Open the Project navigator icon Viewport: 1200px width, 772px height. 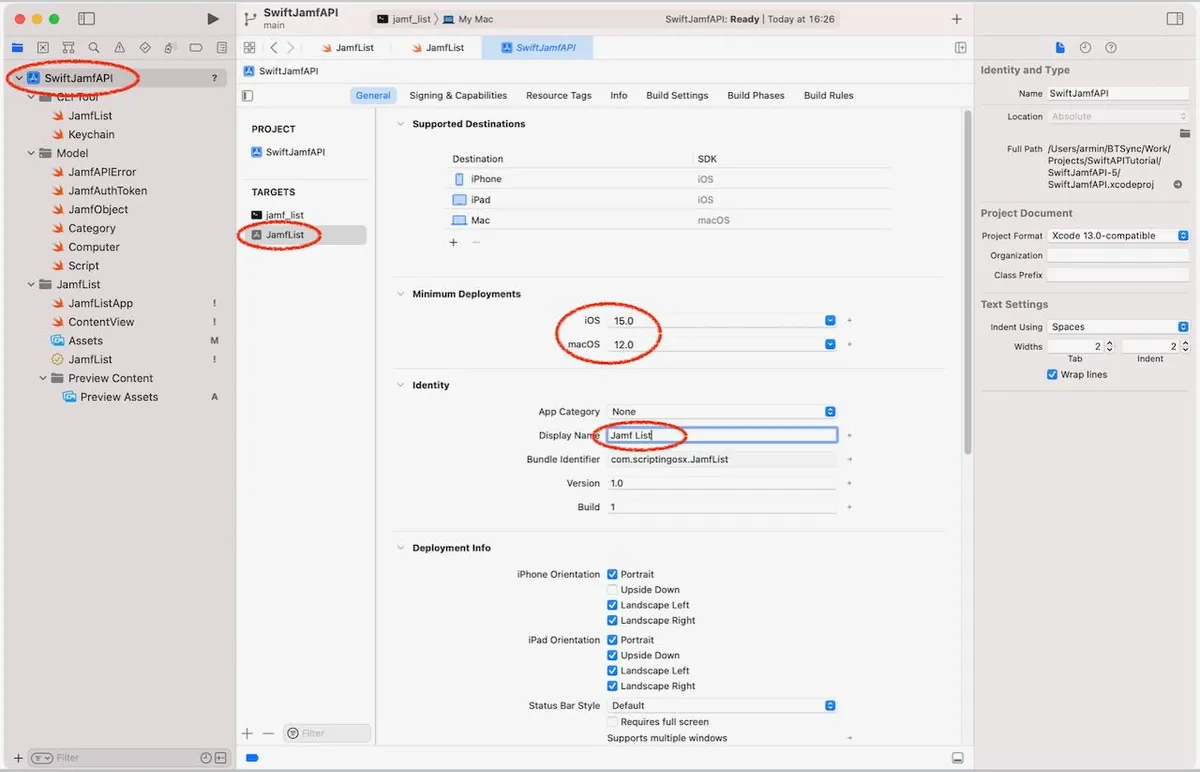[16, 47]
